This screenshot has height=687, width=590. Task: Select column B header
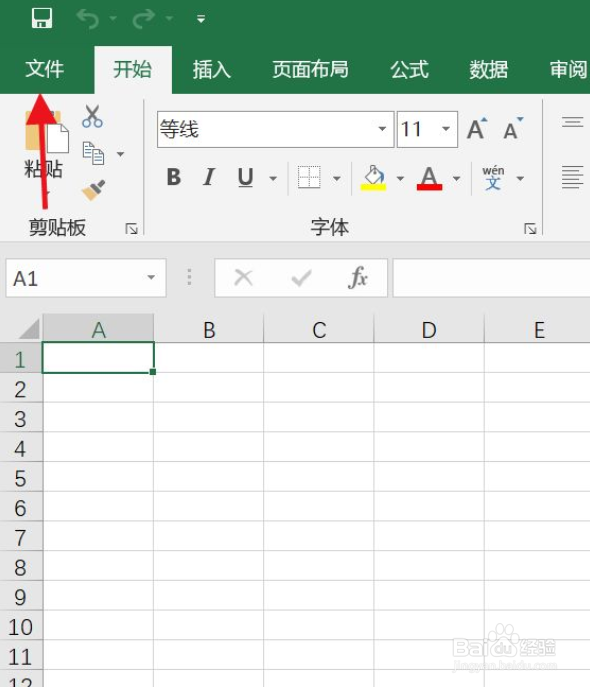(209, 329)
